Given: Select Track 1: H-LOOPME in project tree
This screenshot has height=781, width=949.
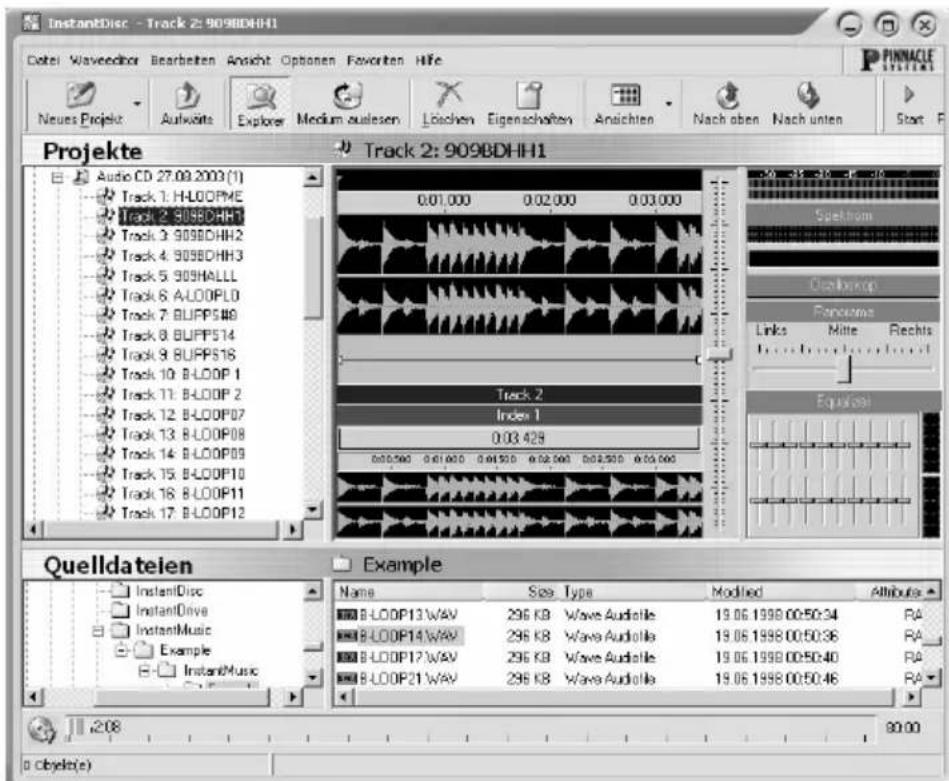Looking at the screenshot, I should [x=182, y=197].
